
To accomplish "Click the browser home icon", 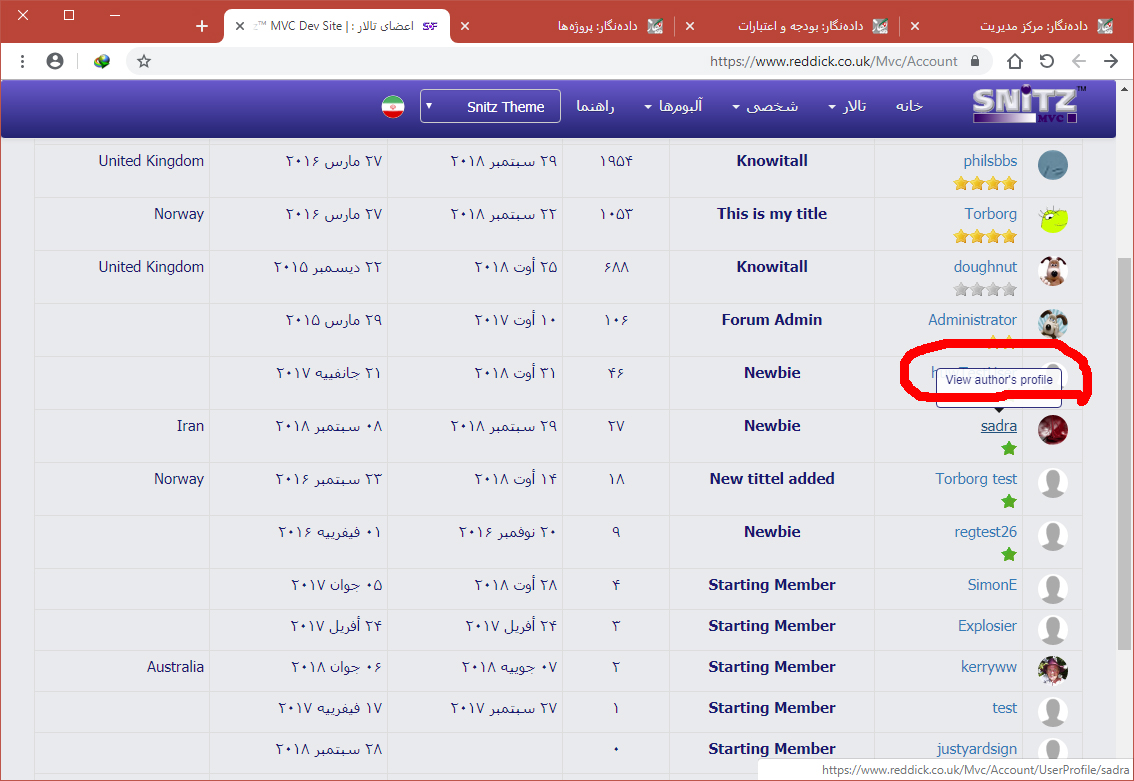I will (1014, 61).
